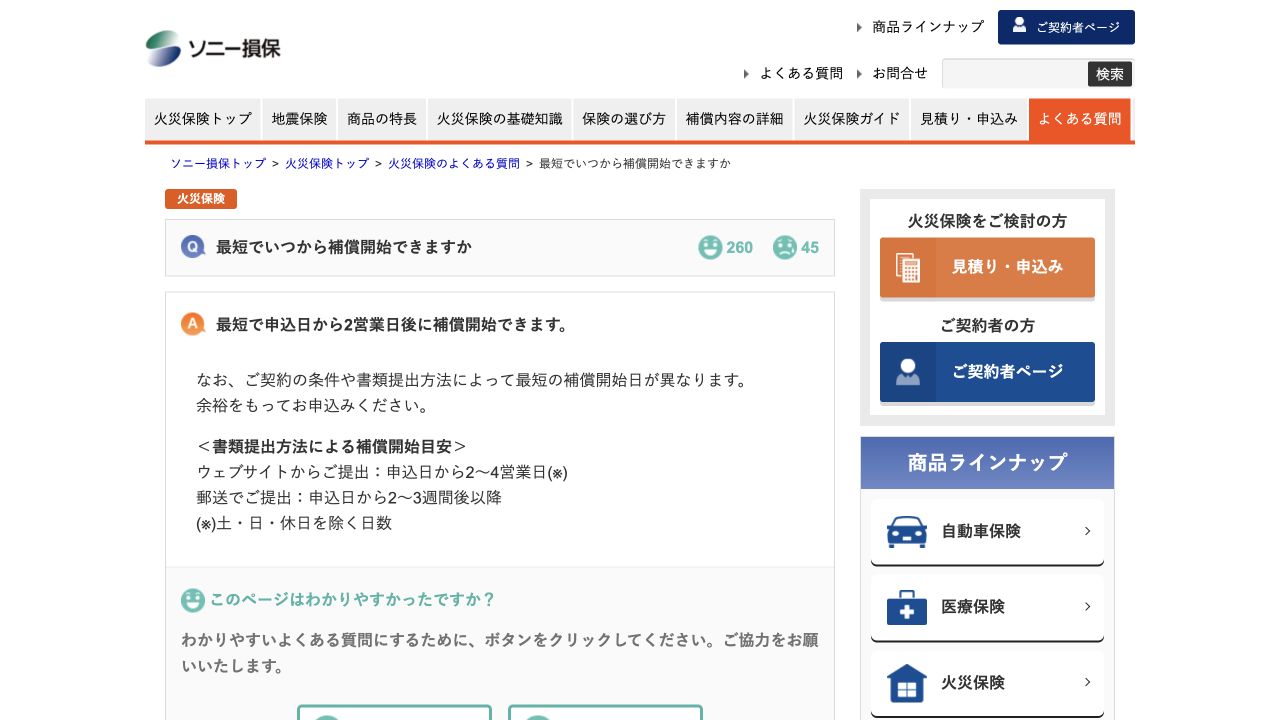Expand 火災保険 lineup chevron arrow
Viewport: 1280px width, 720px height.
coord(1087,683)
